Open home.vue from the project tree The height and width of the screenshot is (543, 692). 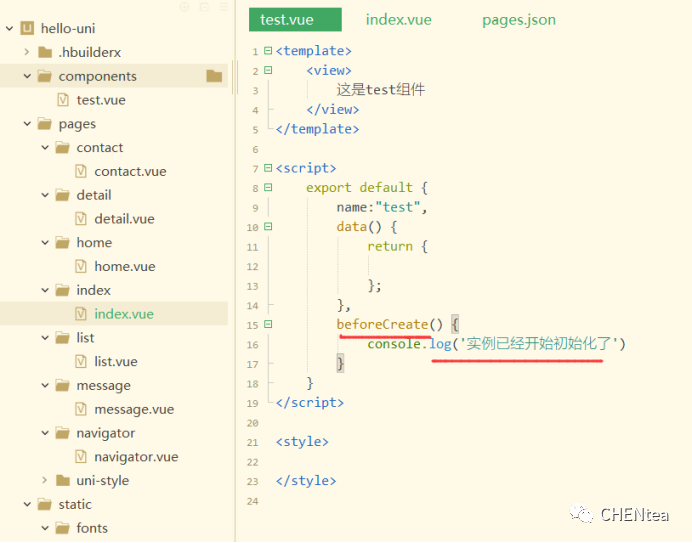pos(124,267)
